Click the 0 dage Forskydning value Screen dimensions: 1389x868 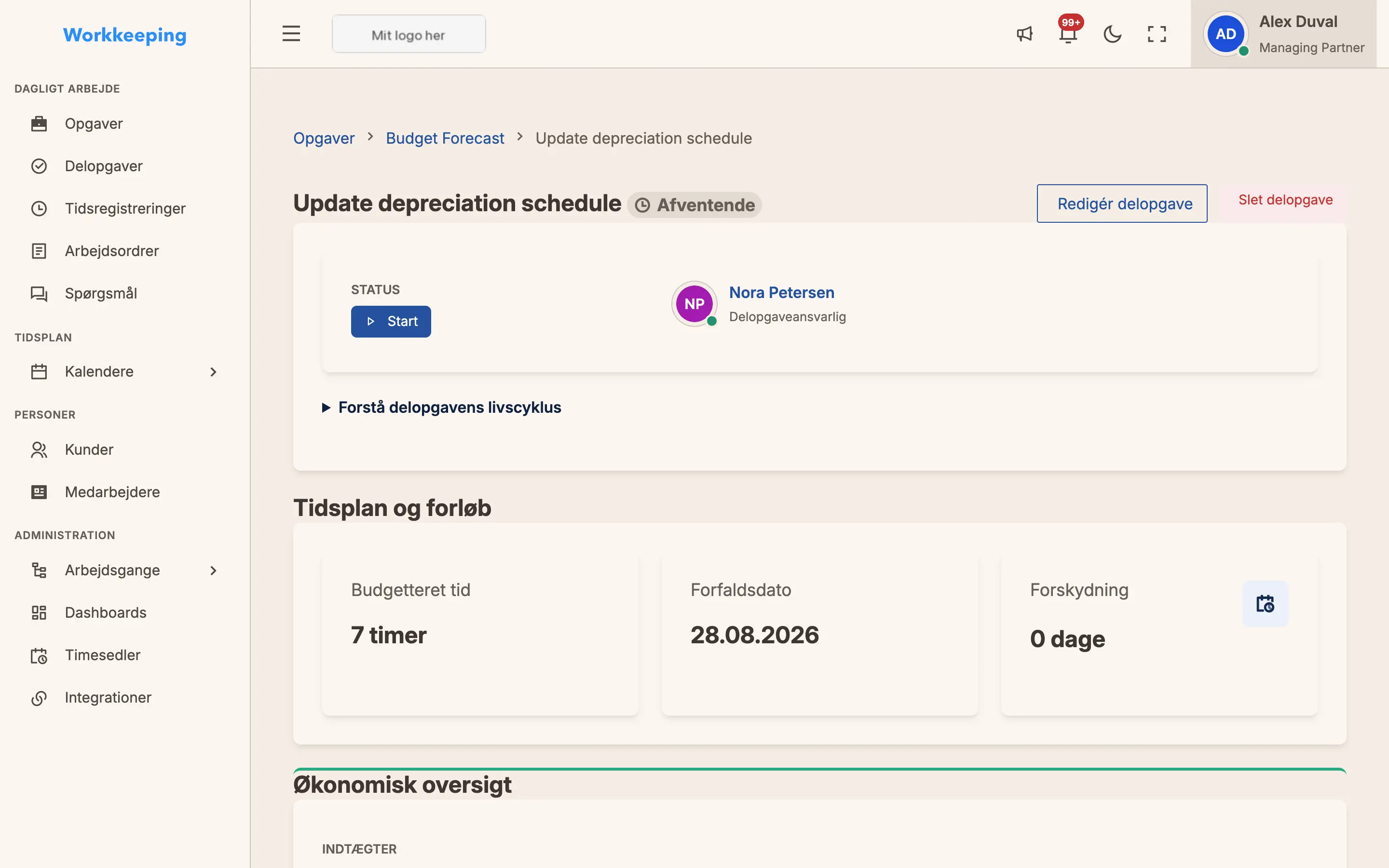click(x=1068, y=639)
